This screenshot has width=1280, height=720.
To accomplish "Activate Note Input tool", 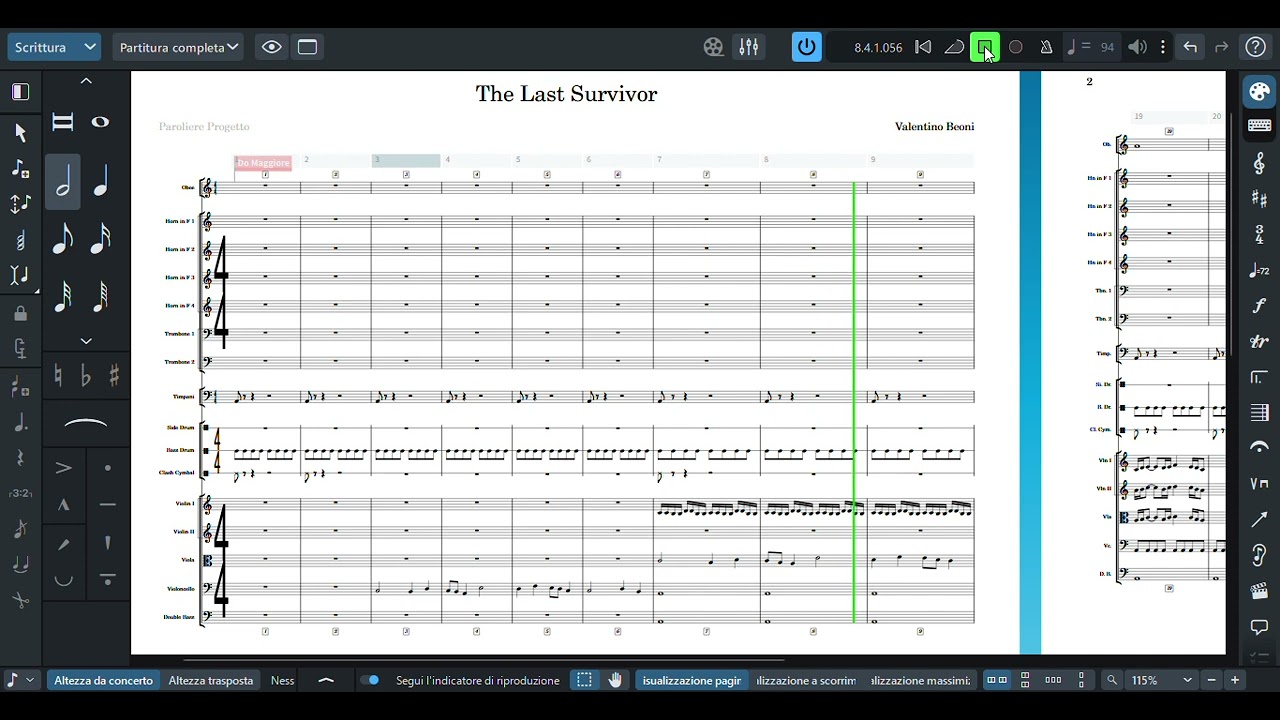I will pos(20,168).
